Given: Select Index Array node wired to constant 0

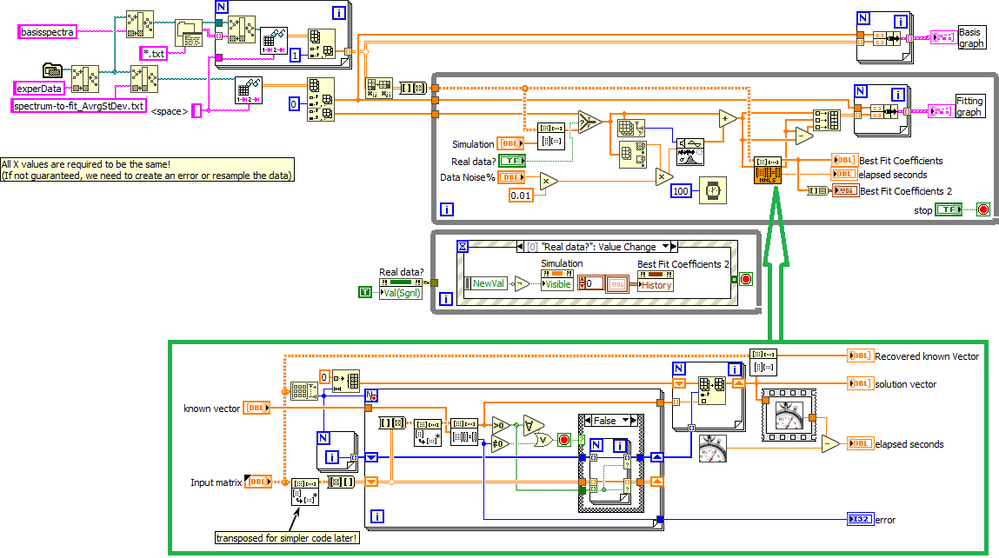Looking at the screenshot, I should (x=320, y=99).
